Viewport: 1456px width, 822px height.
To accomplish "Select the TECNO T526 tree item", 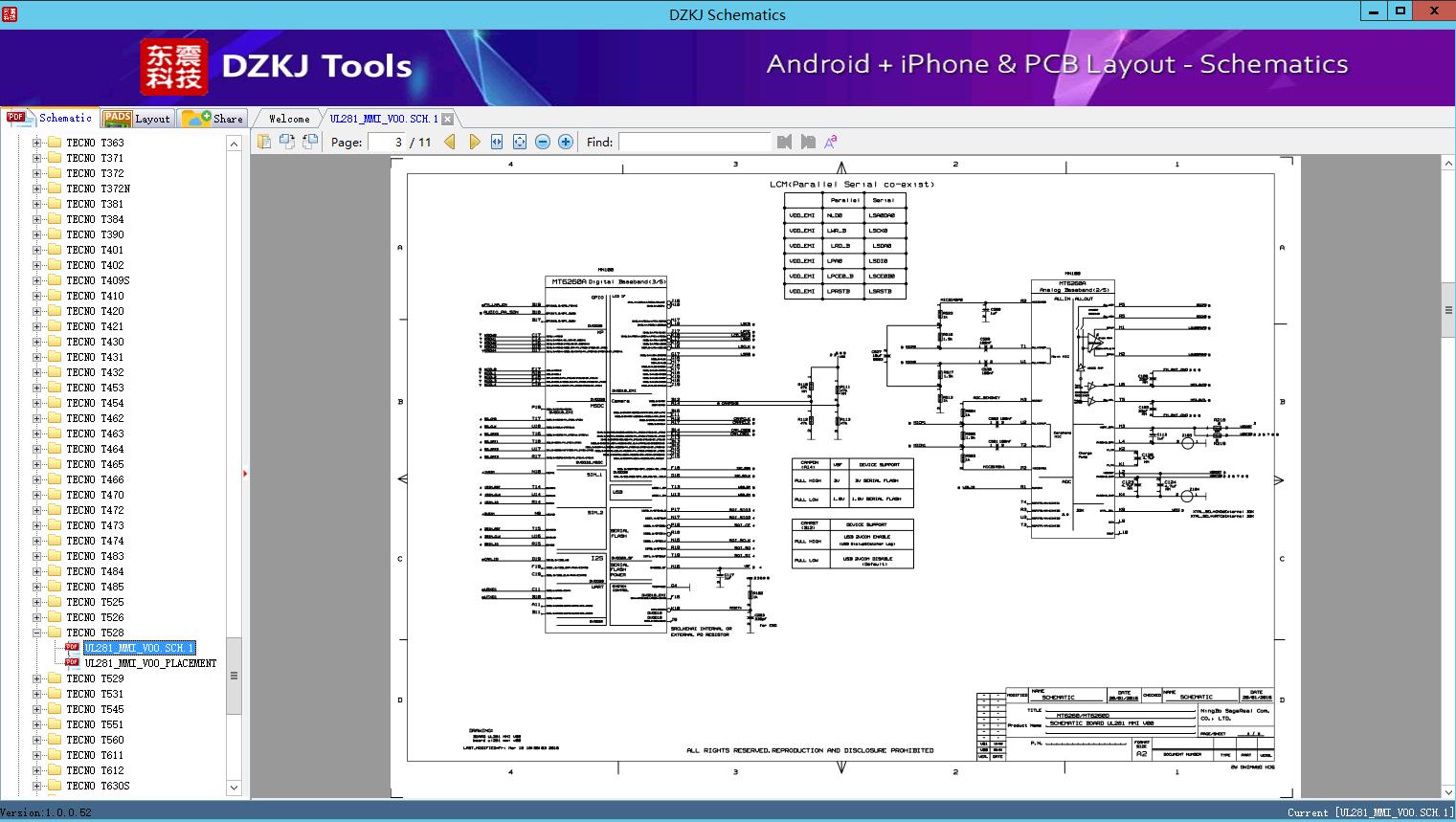I will point(95,617).
